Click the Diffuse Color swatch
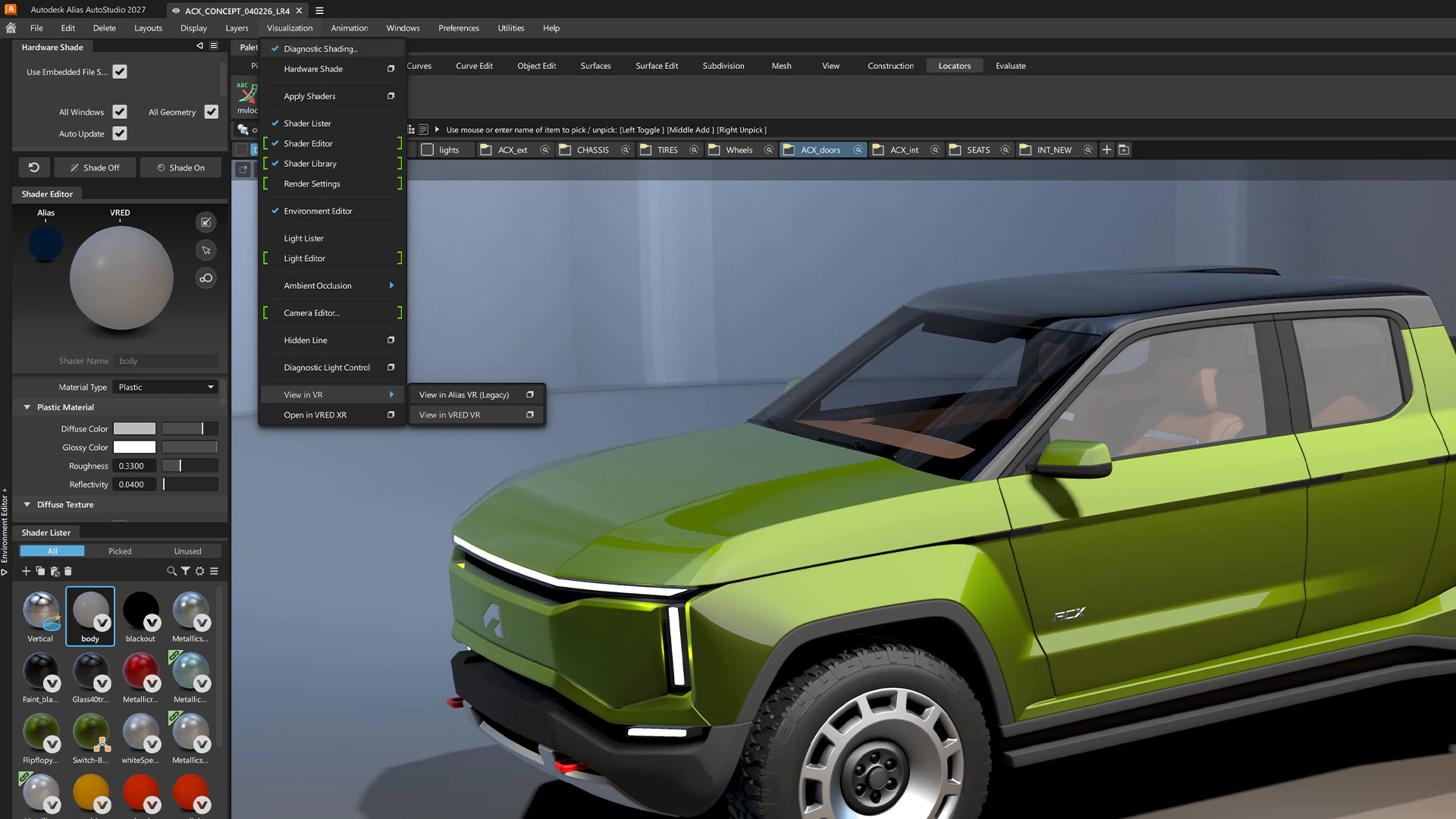This screenshot has height=819, width=1456. coord(134,429)
